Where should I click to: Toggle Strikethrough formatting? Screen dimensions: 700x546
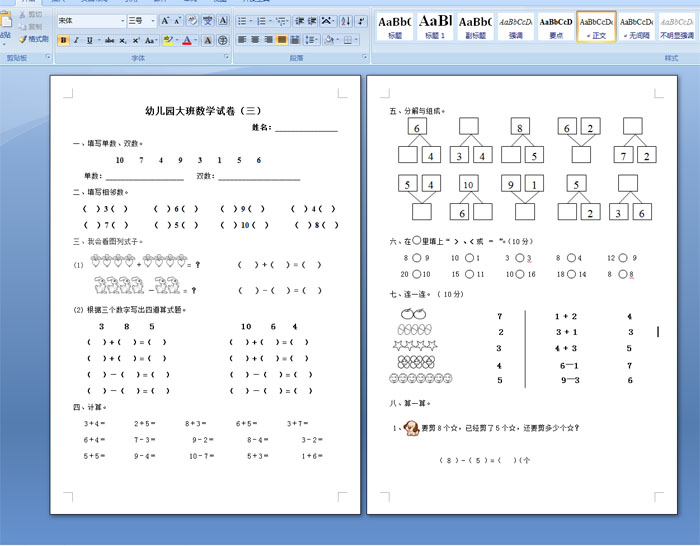109,41
